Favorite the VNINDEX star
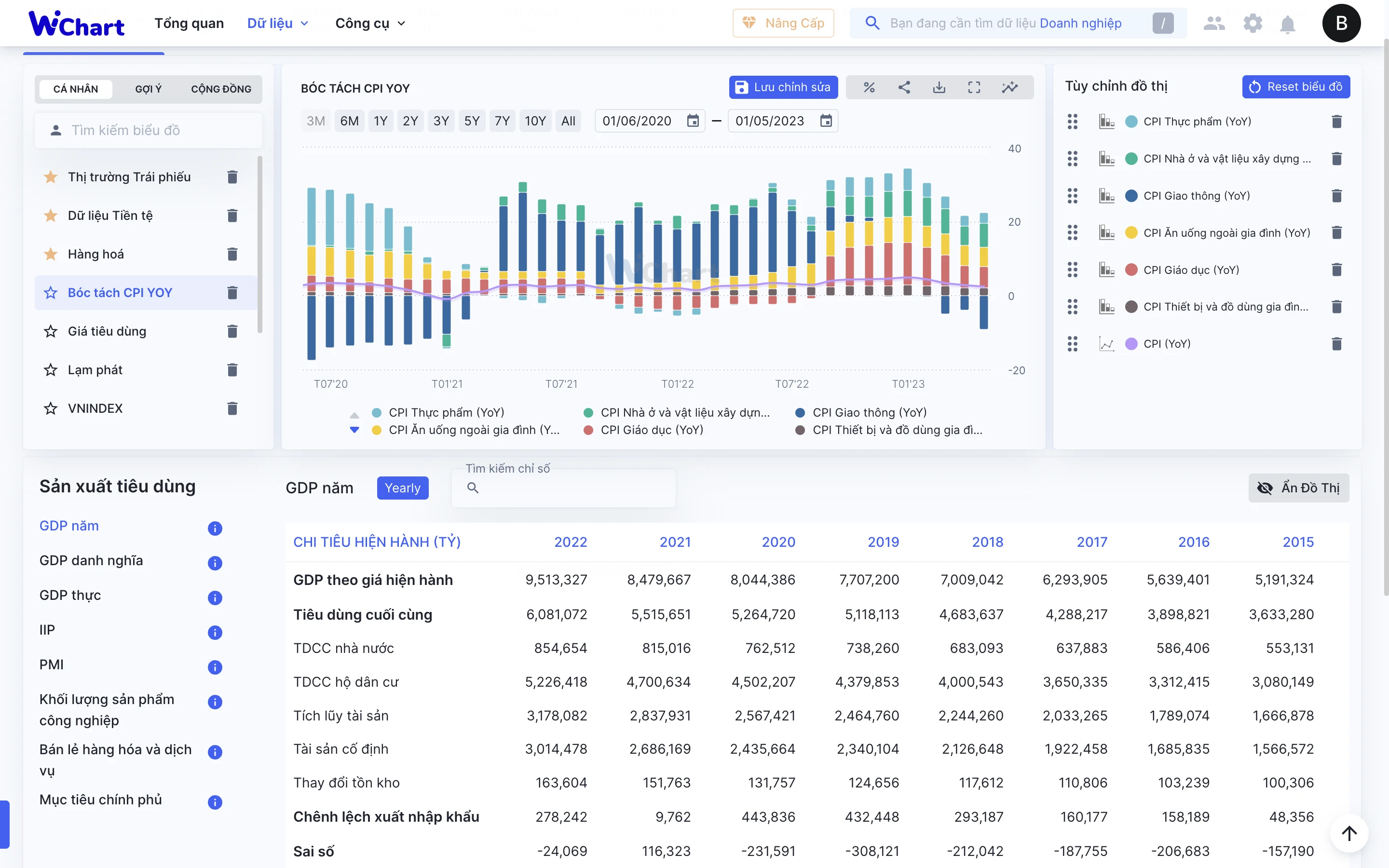The width and height of the screenshot is (1389, 868). (51, 408)
